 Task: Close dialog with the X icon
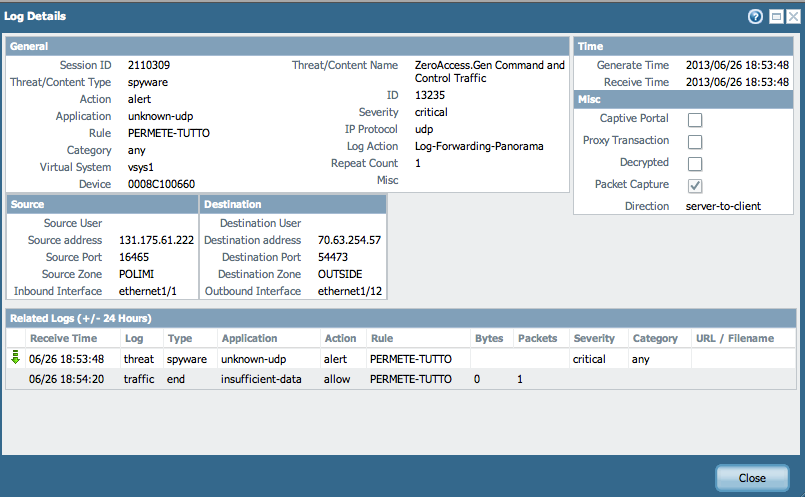pyautogui.click(x=791, y=17)
